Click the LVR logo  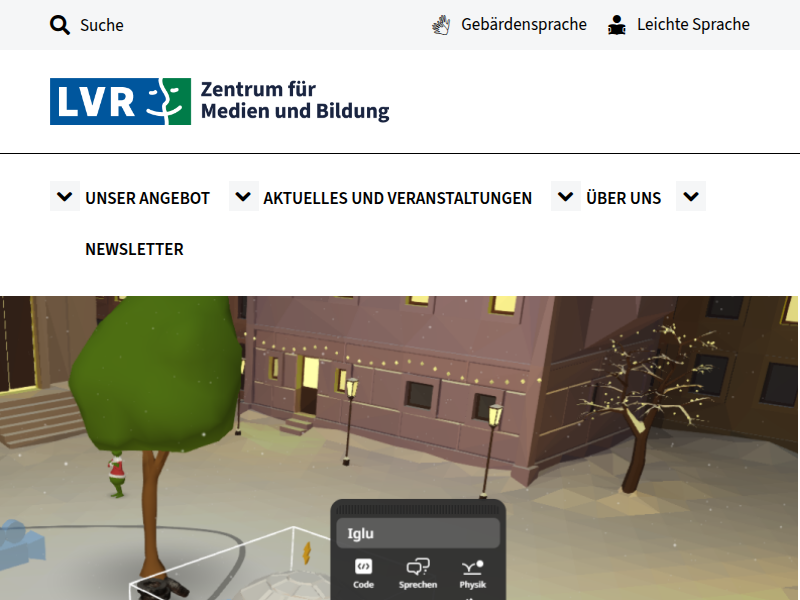tap(120, 101)
